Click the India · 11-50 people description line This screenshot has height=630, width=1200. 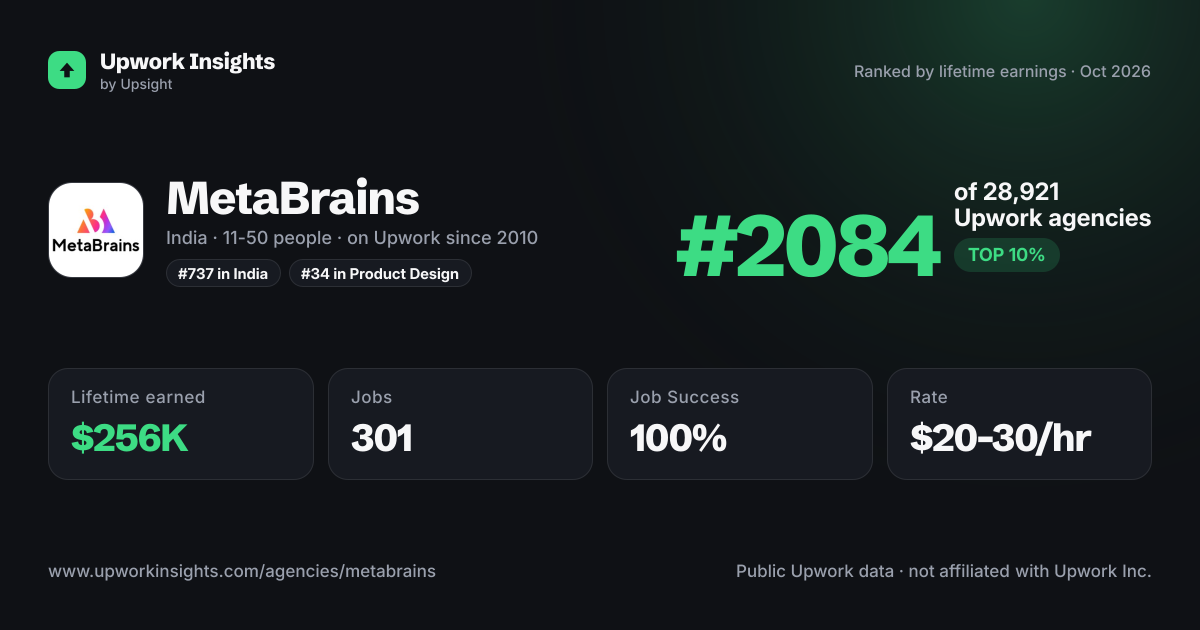[352, 238]
